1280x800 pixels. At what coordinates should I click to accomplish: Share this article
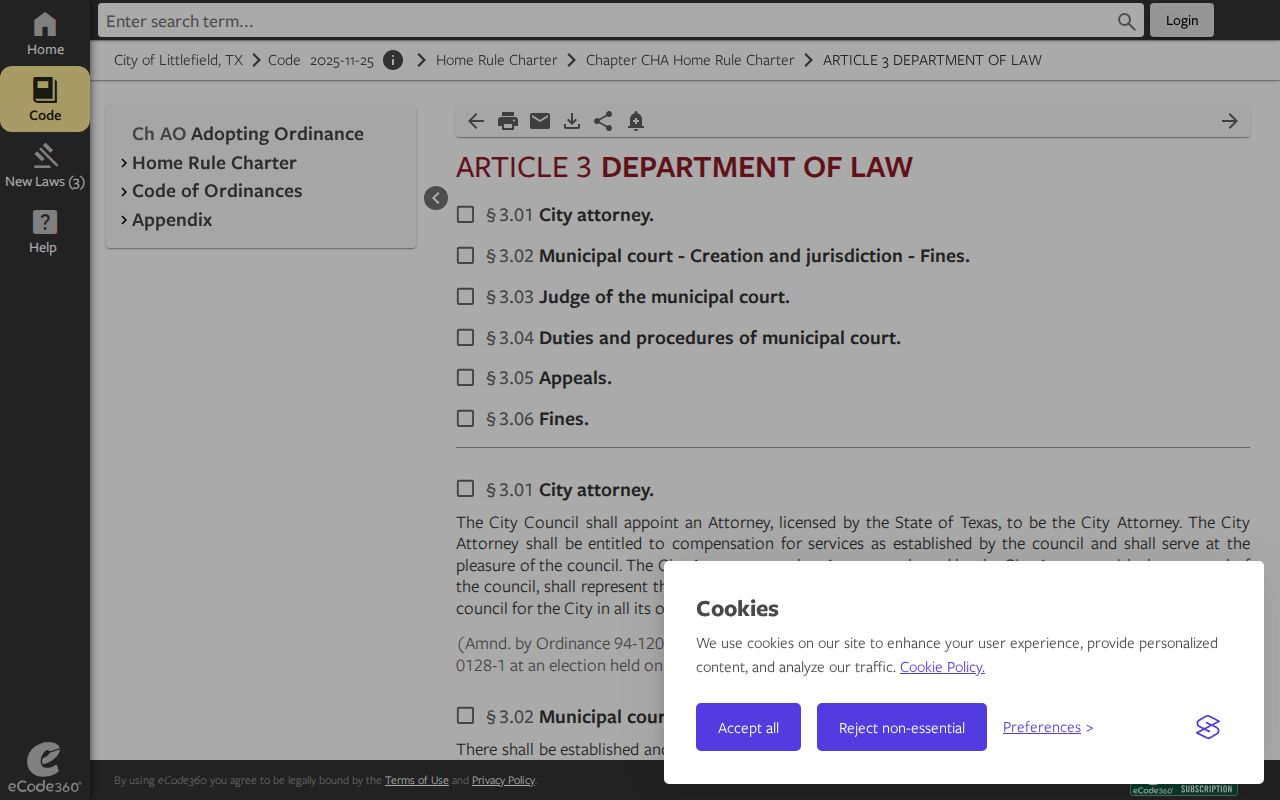(603, 121)
